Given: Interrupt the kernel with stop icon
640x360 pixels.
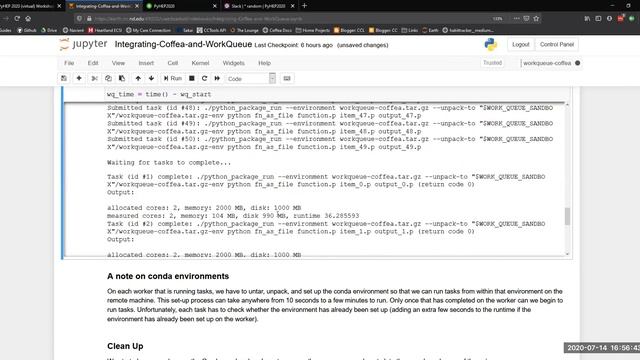Looking at the screenshot, I should tap(191, 78).
